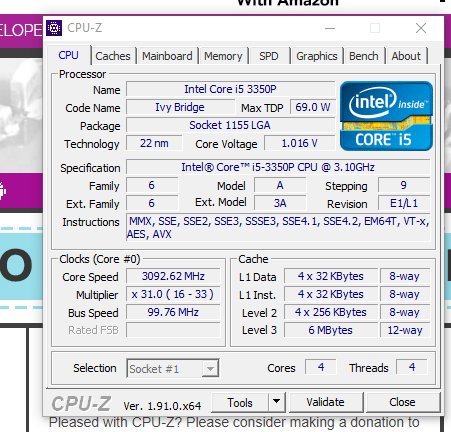Click the 1.016 V core voltage value
This screenshot has width=451, height=432.
299,143
